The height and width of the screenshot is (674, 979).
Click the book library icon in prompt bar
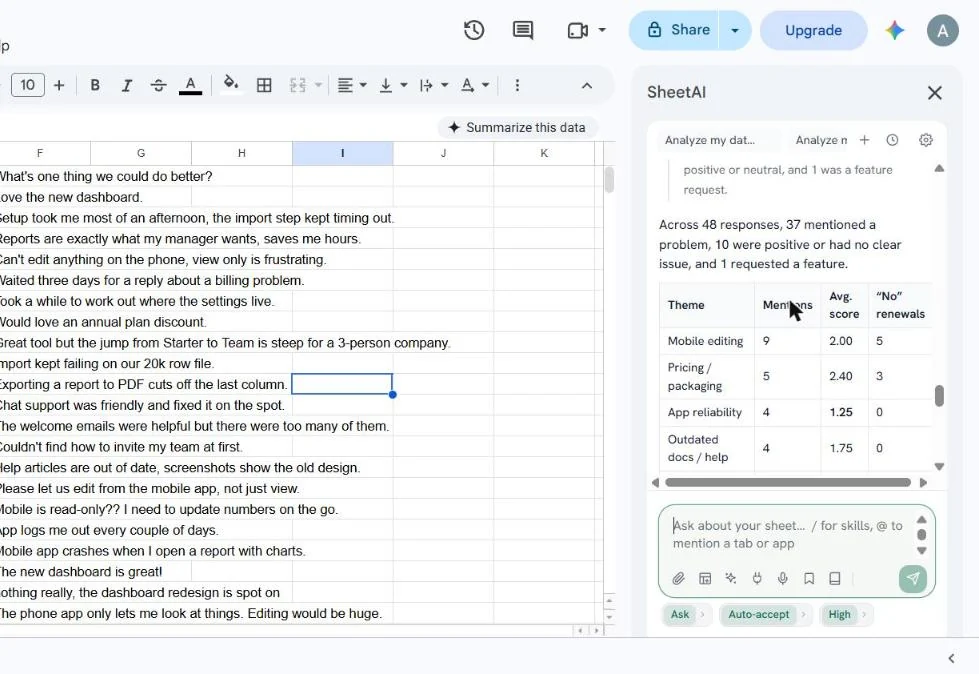(x=835, y=579)
